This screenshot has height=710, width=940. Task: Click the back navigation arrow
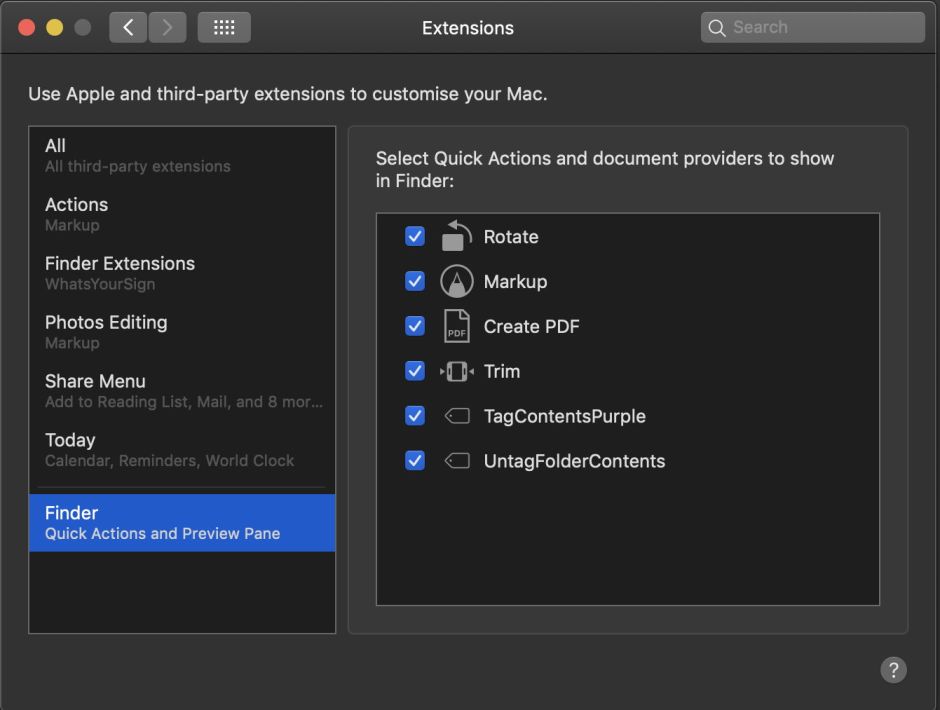pos(127,27)
